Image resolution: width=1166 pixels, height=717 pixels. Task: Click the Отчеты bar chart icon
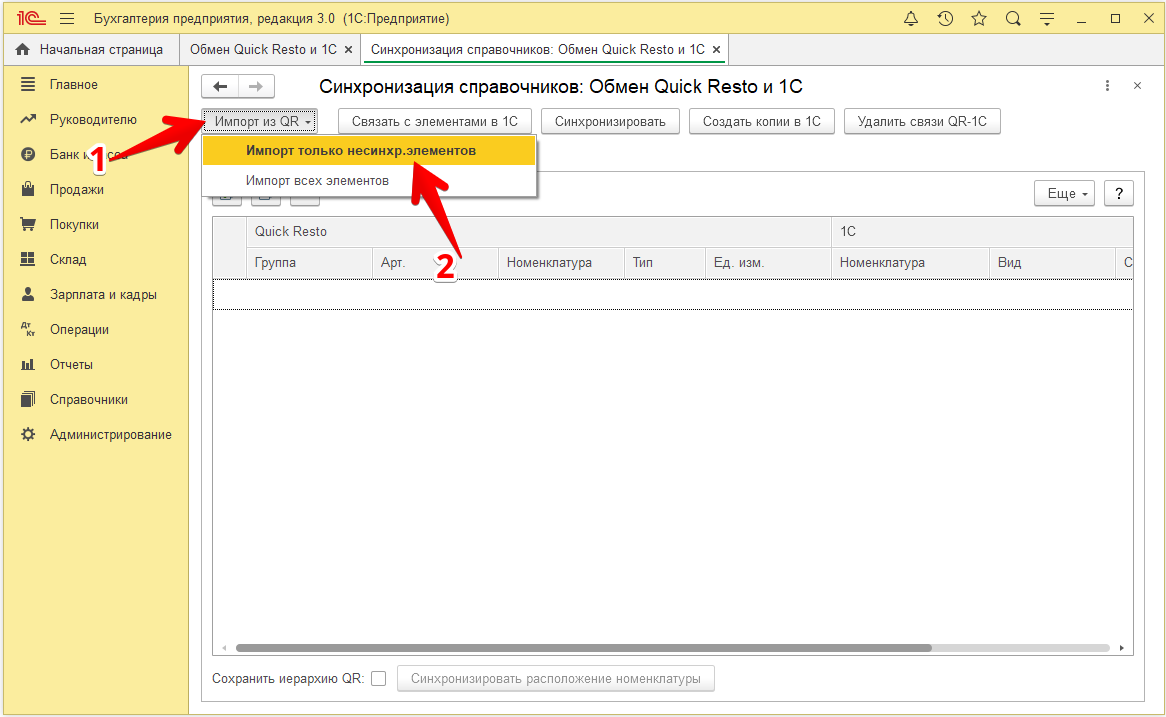[x=28, y=364]
